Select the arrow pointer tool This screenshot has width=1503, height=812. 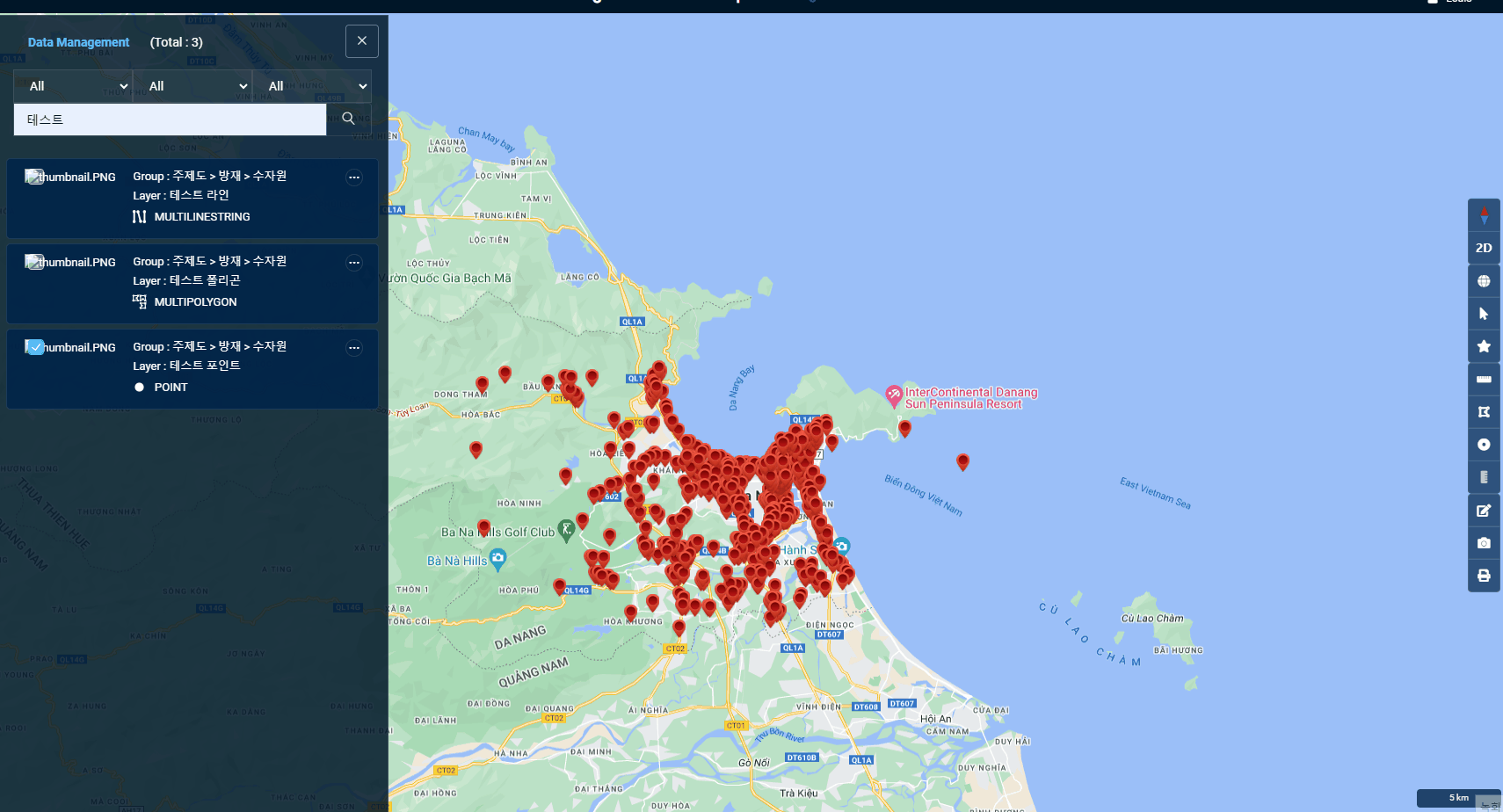[1484, 314]
